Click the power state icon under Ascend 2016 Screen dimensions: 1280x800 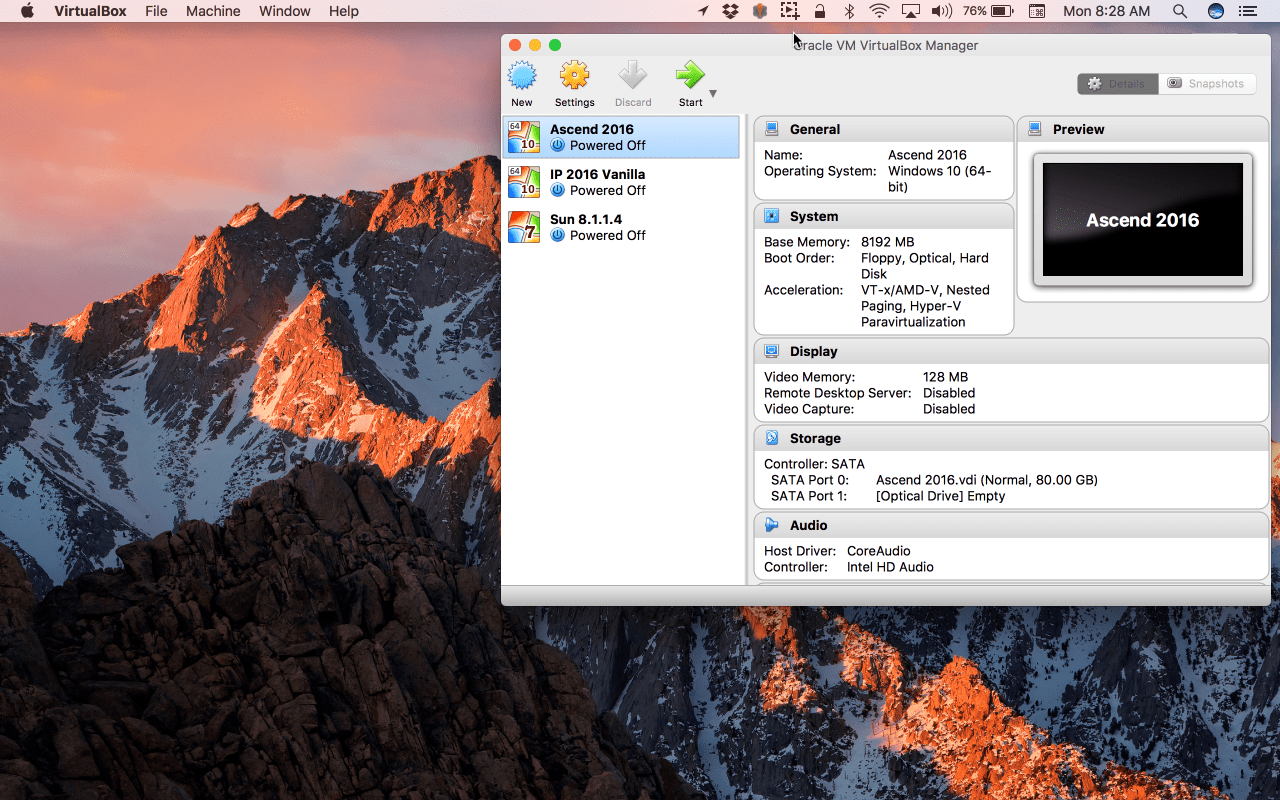pos(558,146)
